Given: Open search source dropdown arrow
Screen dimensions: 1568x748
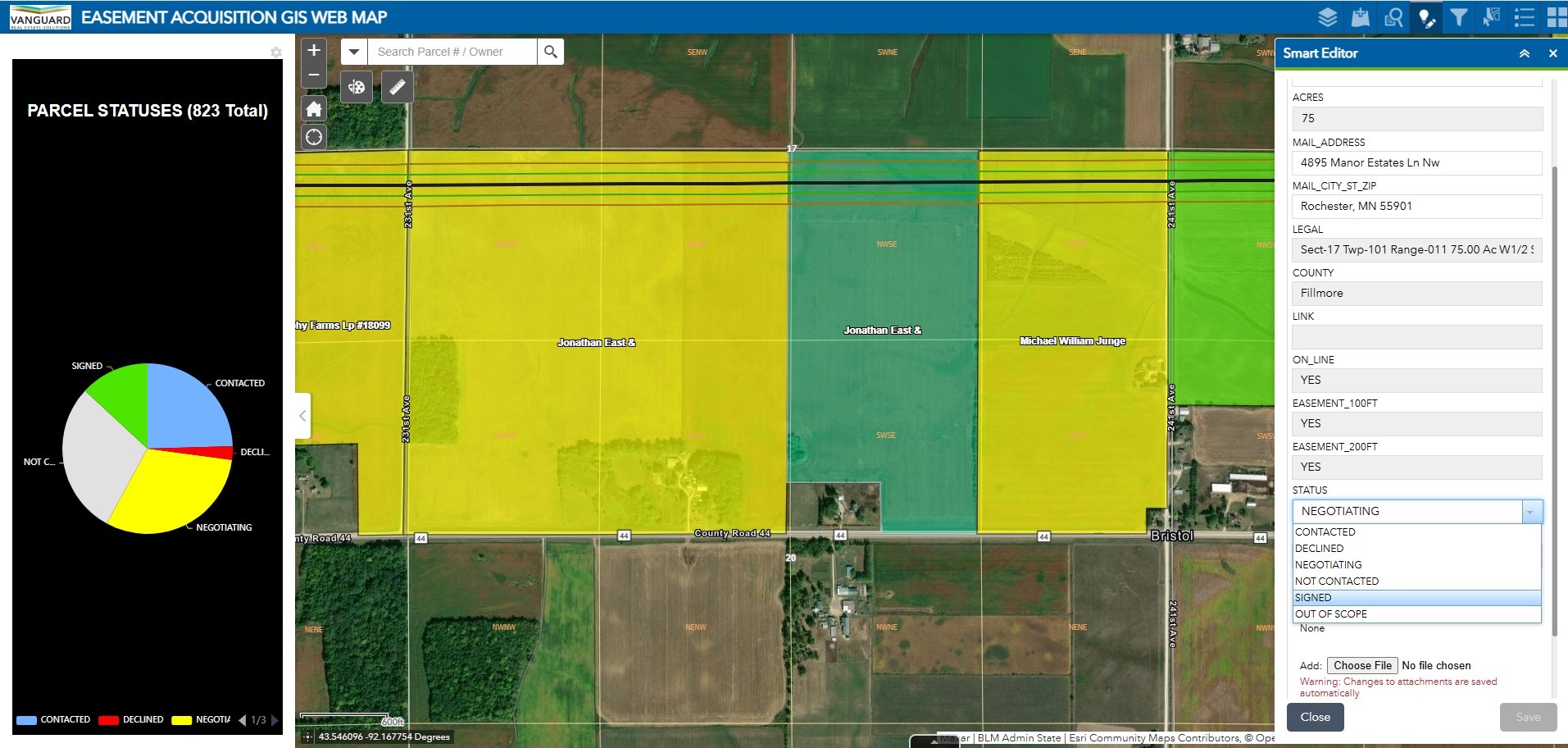Looking at the screenshot, I should click(x=353, y=52).
